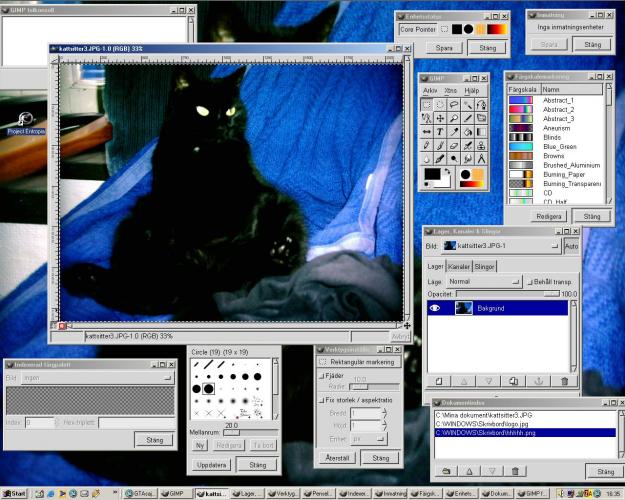Click the black foreground color swatch
Viewport: 625px width, 500px height.
tap(433, 174)
